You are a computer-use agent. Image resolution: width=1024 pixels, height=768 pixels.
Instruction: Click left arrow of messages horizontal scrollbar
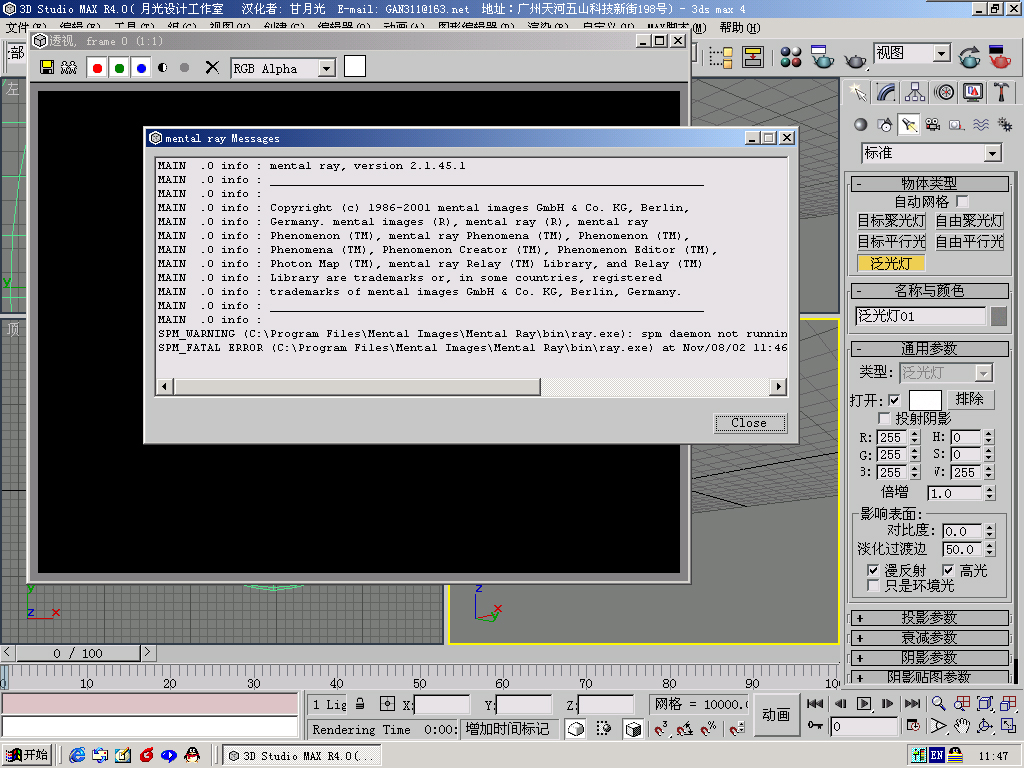pyautogui.click(x=164, y=387)
